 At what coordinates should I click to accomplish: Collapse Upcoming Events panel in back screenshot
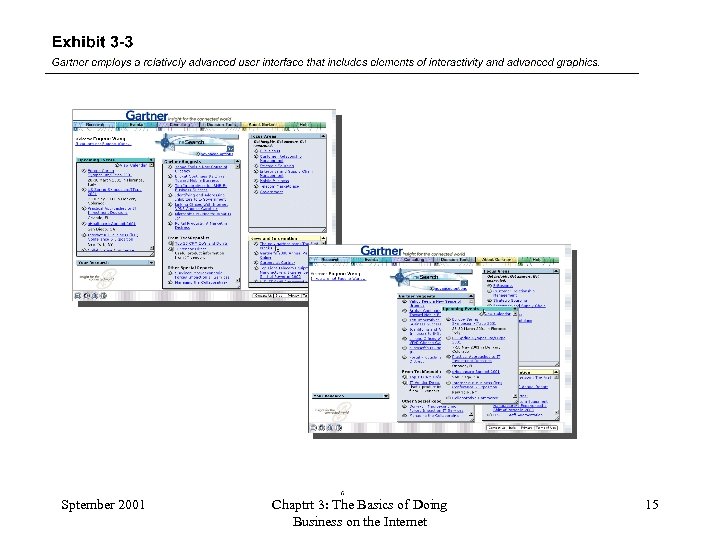(x=151, y=160)
